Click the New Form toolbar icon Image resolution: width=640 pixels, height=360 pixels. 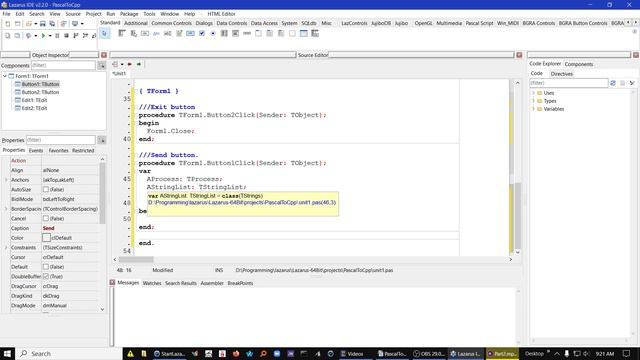(17, 24)
